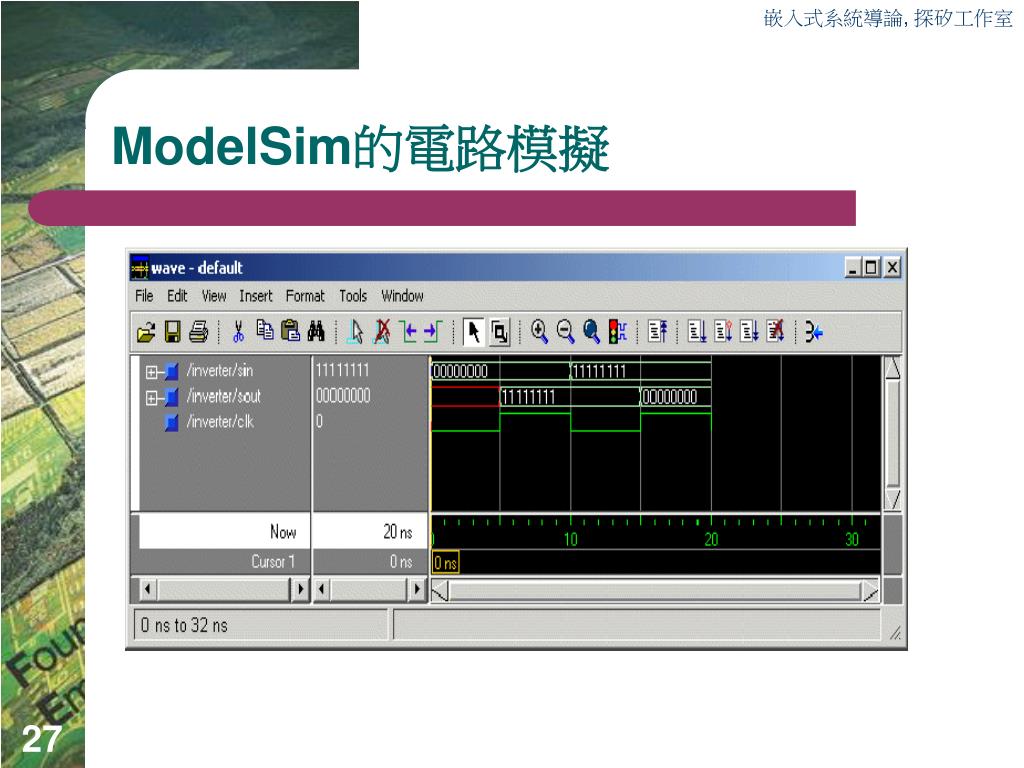The image size is (1024, 768).
Task: Click the Restart simulation icon
Action: point(658,332)
